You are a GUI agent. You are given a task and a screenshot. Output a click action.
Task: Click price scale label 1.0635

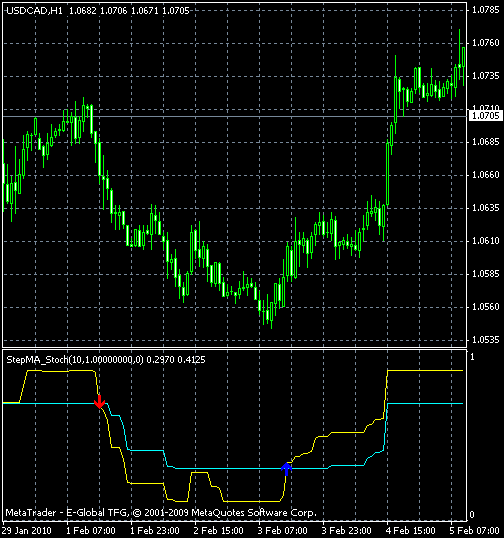[485, 208]
